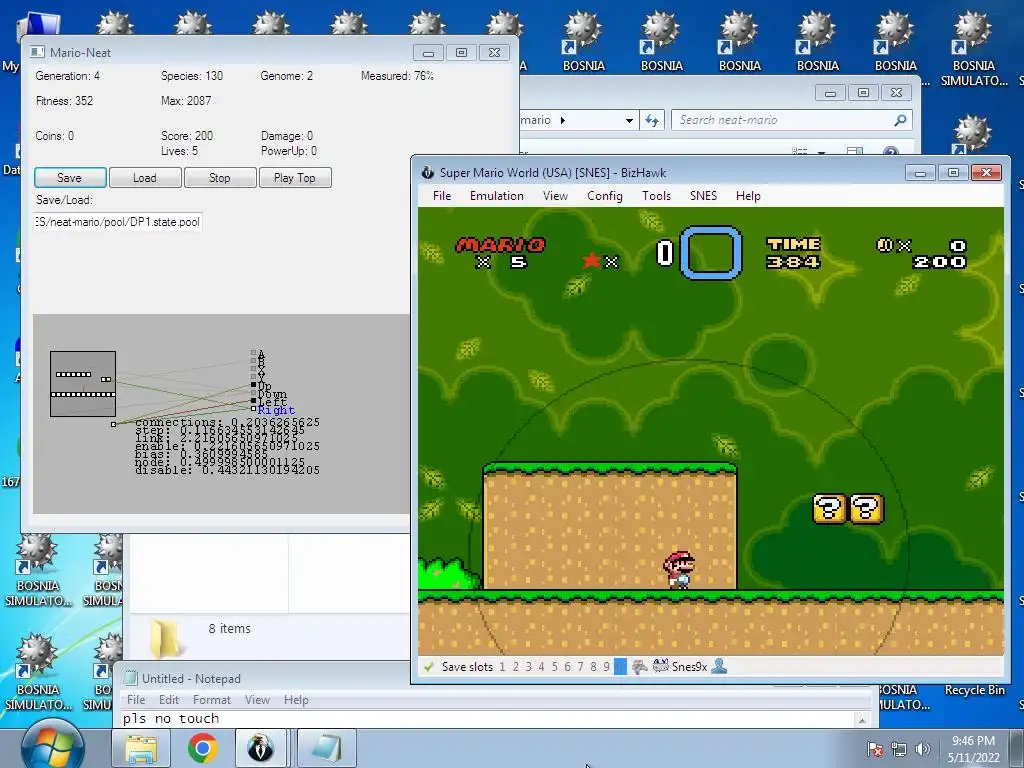This screenshot has height=768, width=1024.
Task: Open the volume speaker tray icon
Action: pyautogui.click(x=923, y=749)
